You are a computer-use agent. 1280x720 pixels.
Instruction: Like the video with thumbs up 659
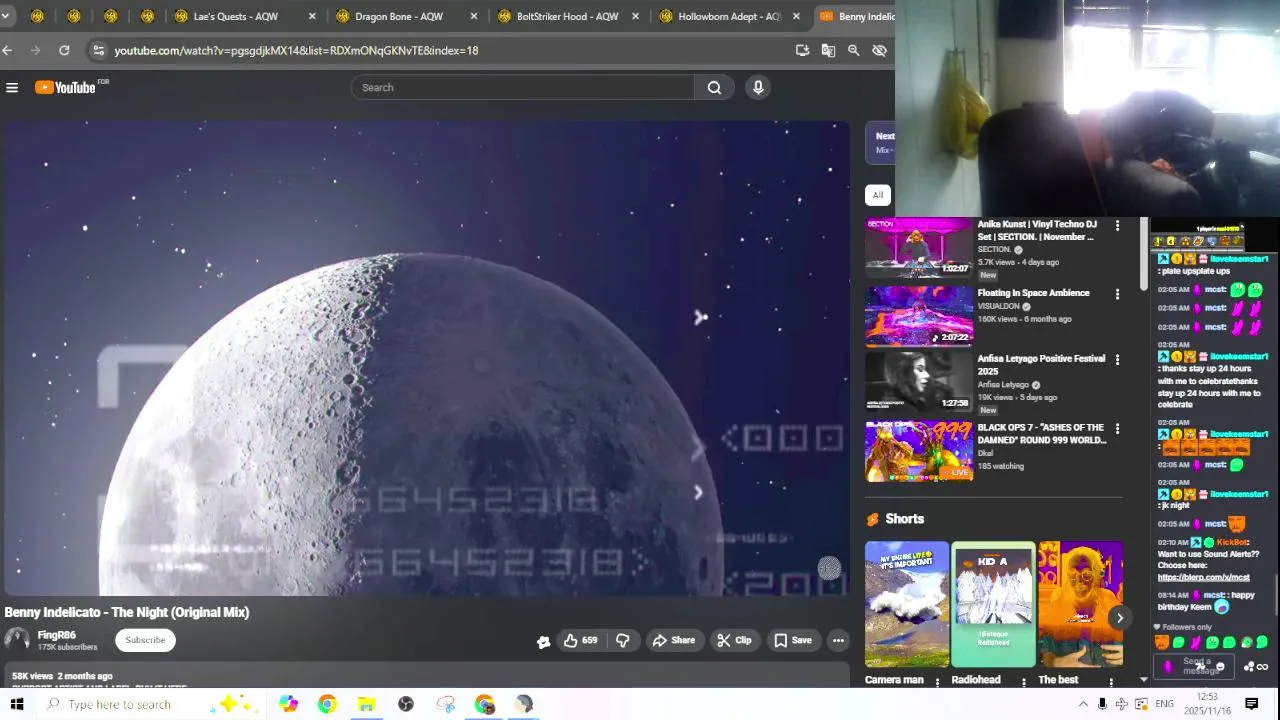pyautogui.click(x=580, y=640)
